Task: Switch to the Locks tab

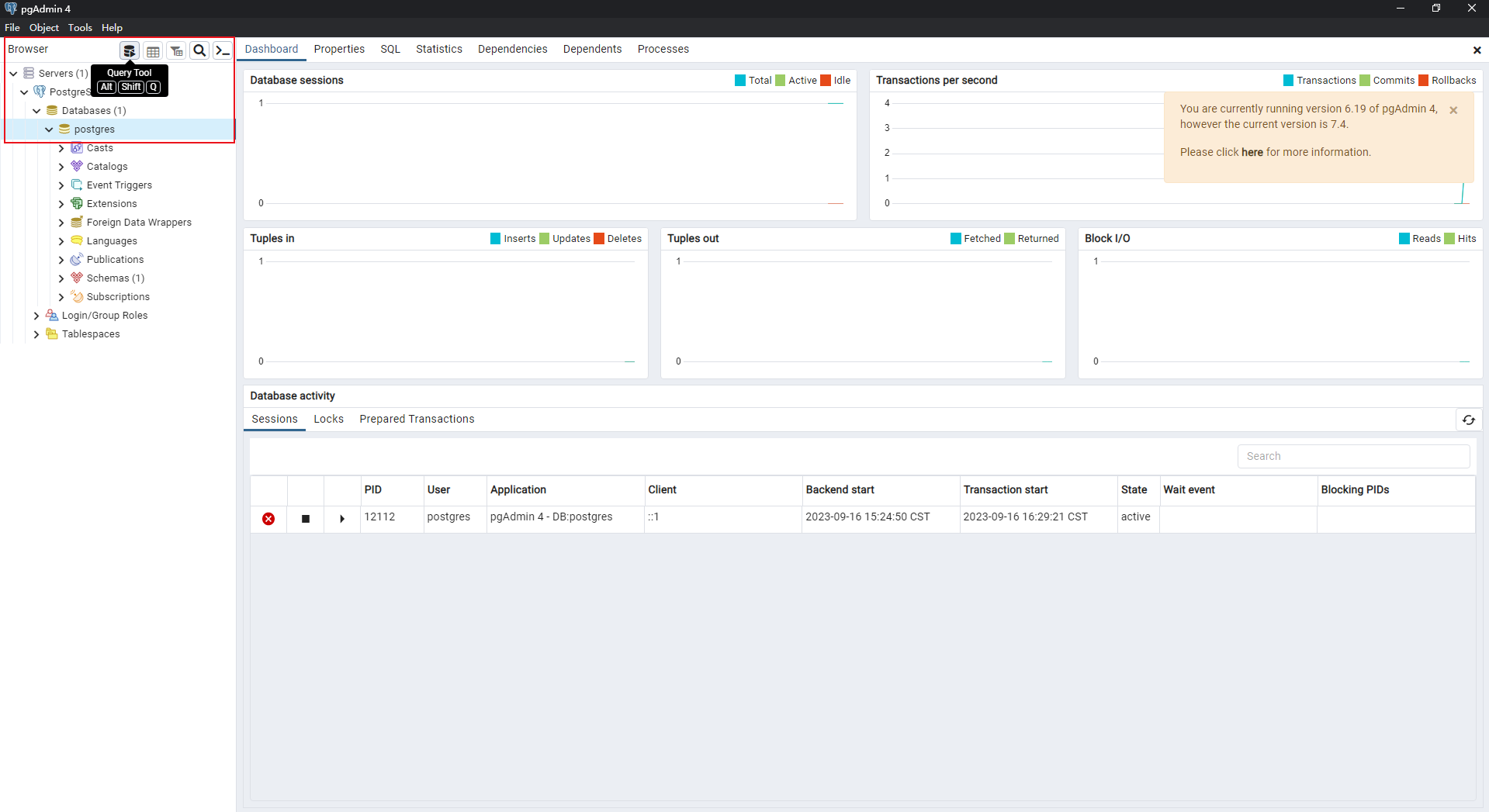Action: point(328,419)
